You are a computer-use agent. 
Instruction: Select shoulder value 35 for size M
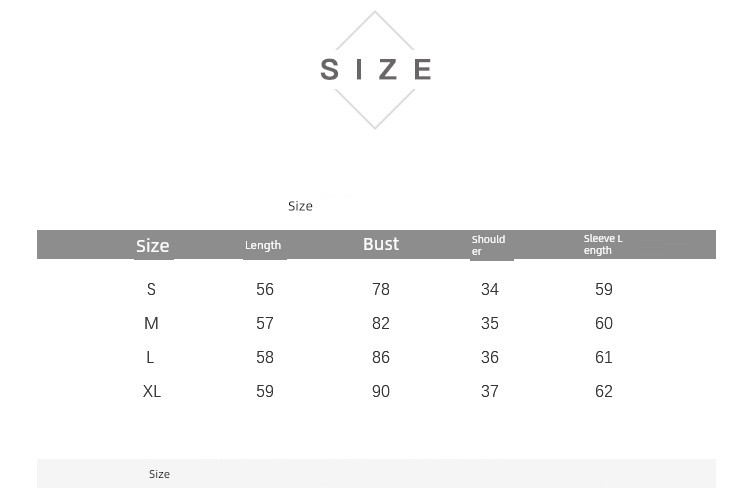[490, 323]
